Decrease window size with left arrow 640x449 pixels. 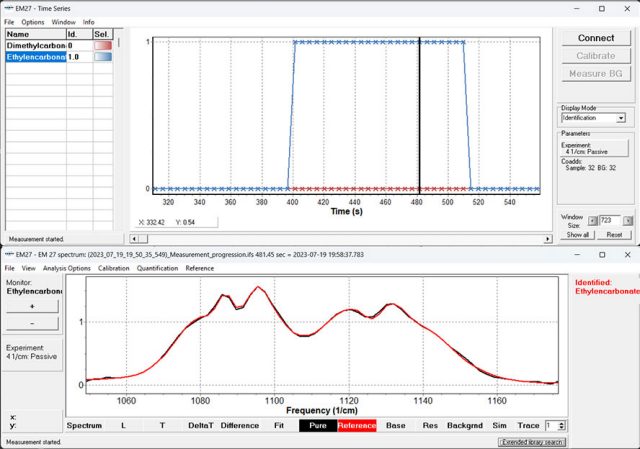tap(593, 221)
